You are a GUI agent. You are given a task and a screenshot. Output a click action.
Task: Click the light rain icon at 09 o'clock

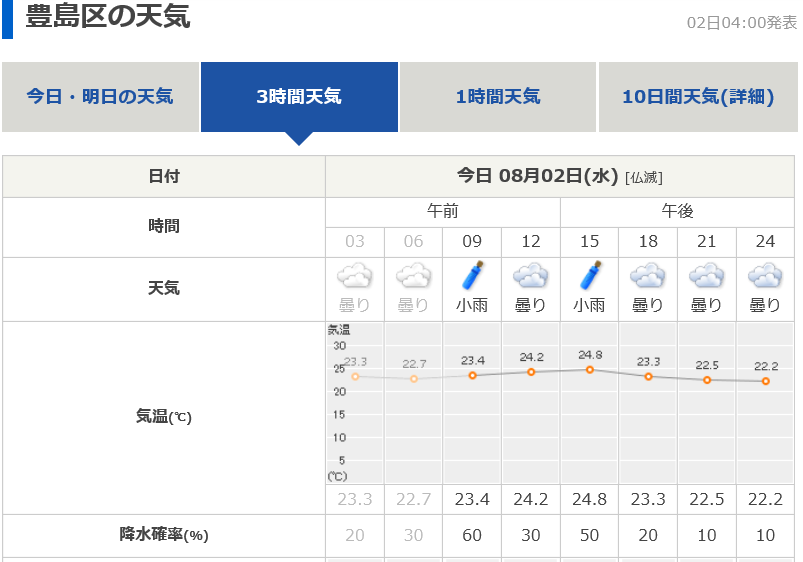472,275
